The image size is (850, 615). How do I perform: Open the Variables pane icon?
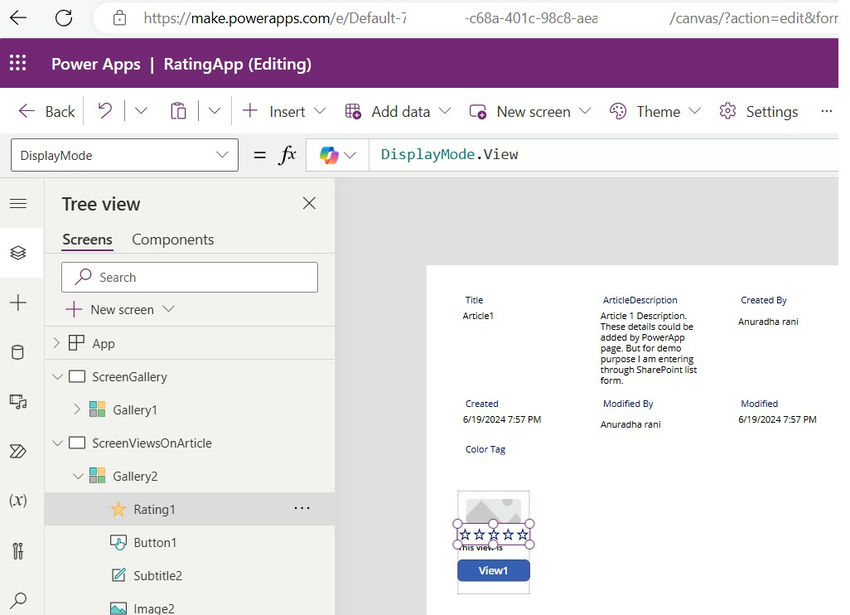[18, 500]
